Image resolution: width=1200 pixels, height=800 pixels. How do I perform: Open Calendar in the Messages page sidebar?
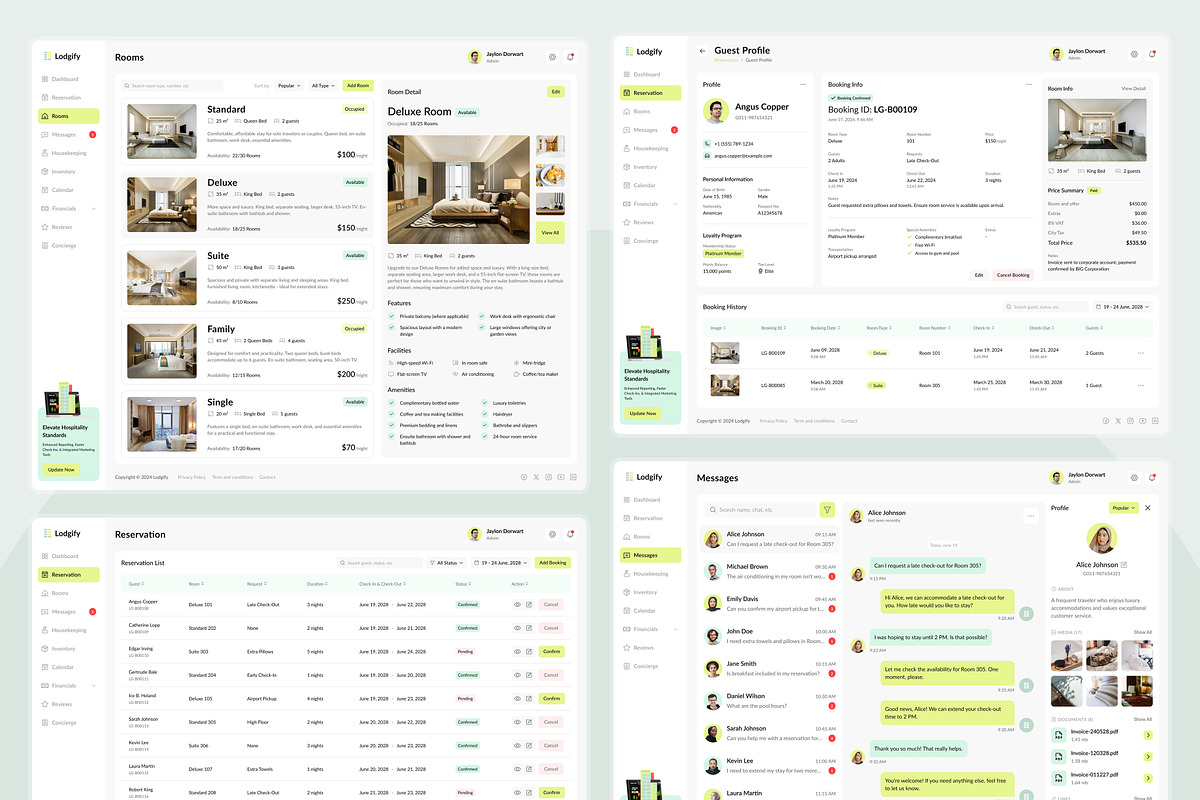click(644, 610)
